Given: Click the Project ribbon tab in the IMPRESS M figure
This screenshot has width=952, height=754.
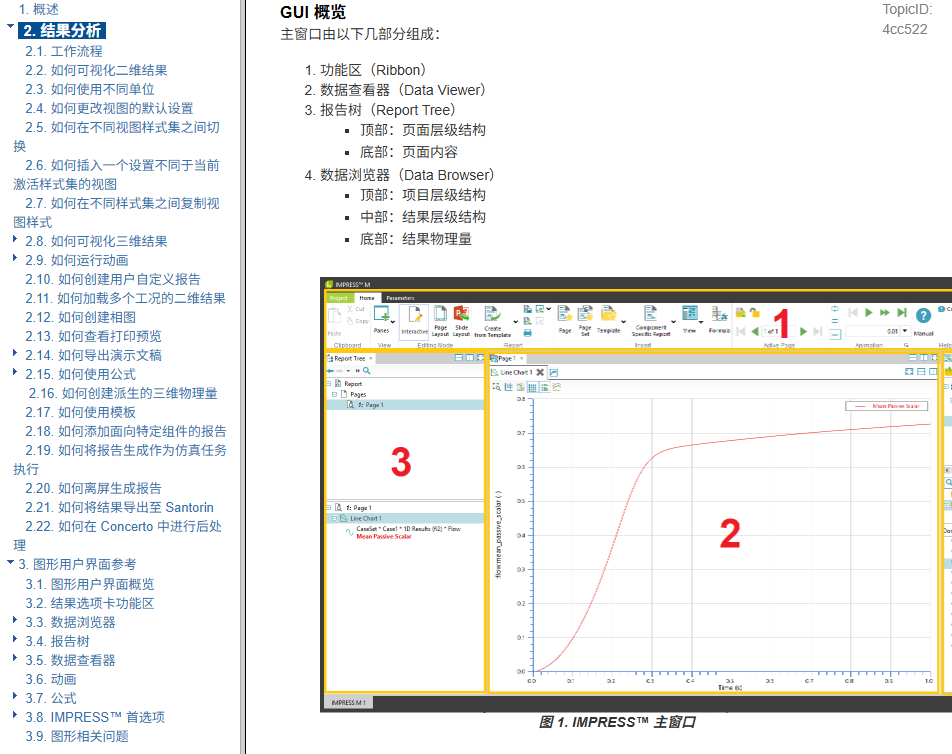Looking at the screenshot, I should tap(339, 298).
